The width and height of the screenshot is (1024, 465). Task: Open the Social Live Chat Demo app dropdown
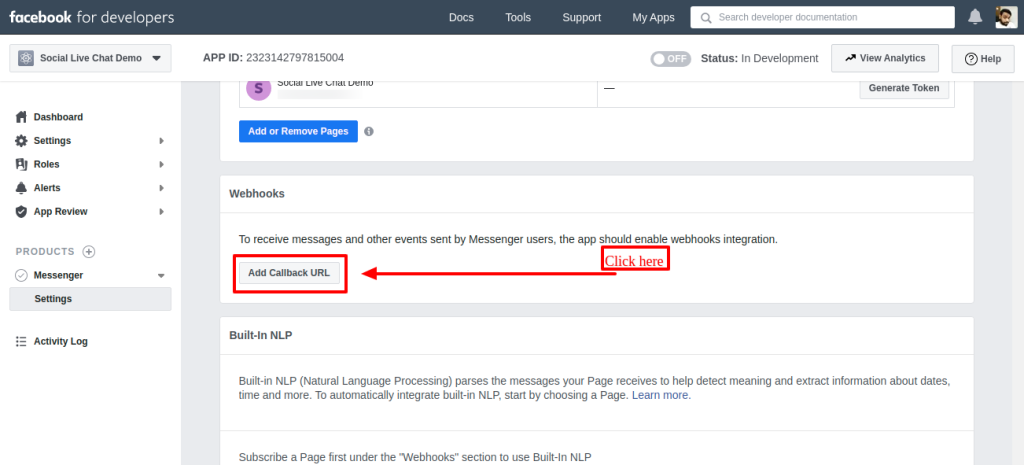tap(90, 58)
